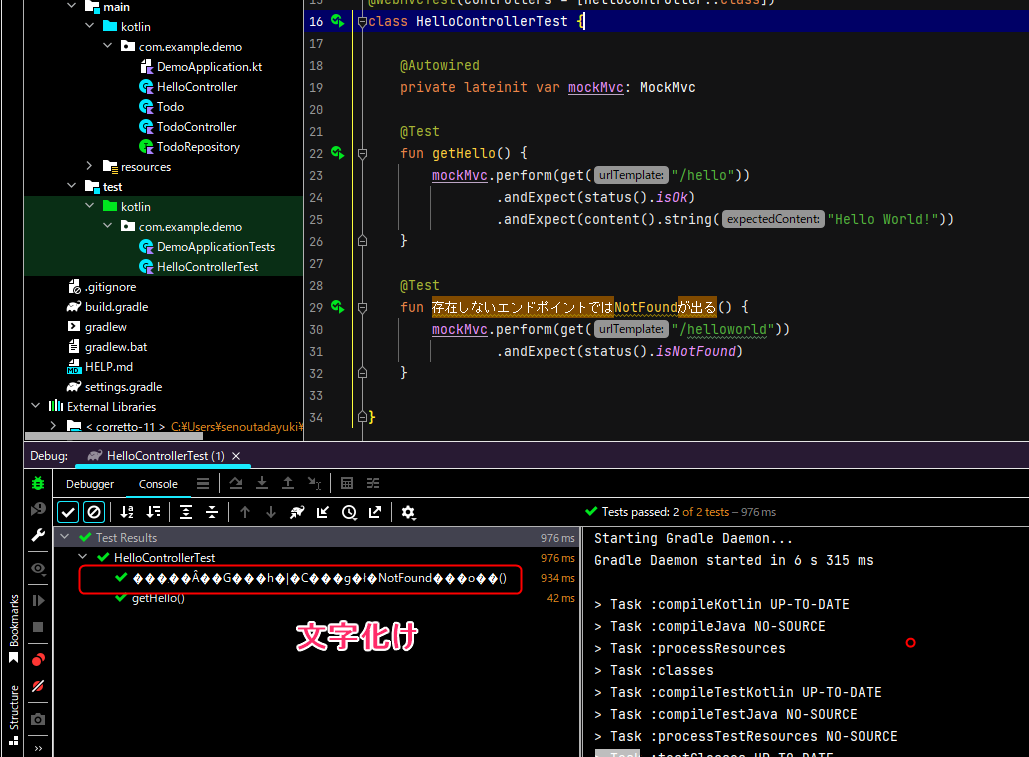Toggle Show Passed checkmark button
The width and height of the screenshot is (1029, 757).
(68, 512)
